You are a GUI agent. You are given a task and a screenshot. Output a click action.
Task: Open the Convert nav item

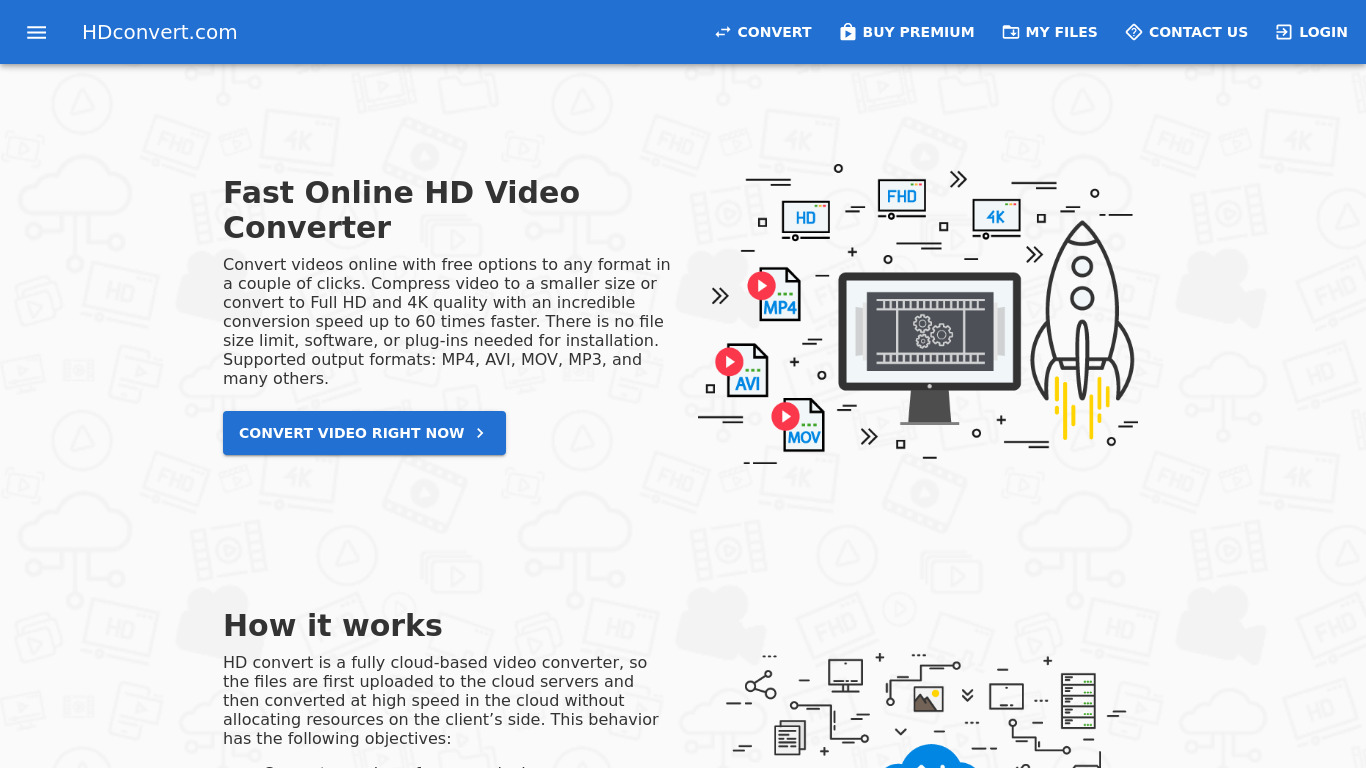763,32
